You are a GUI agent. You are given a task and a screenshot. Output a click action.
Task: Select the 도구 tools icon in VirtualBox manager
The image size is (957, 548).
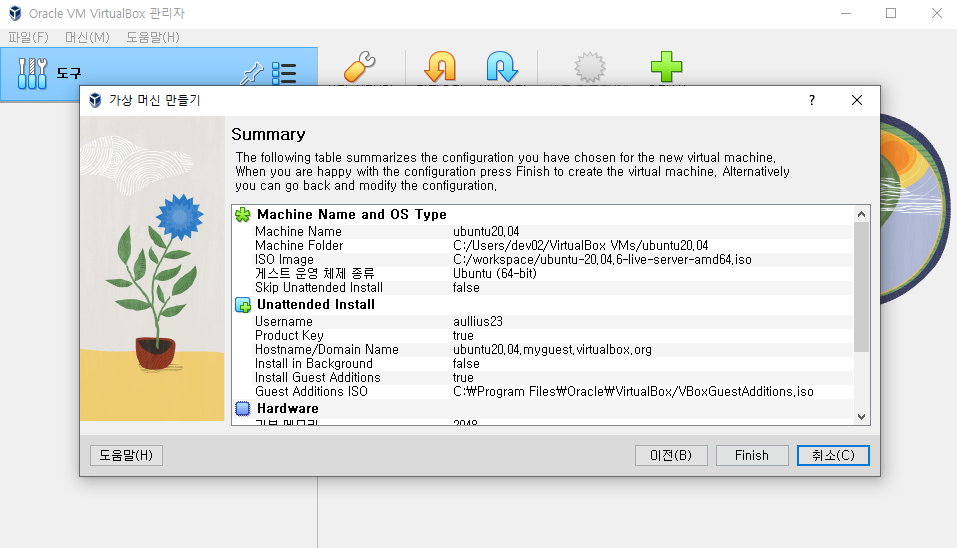coord(32,73)
